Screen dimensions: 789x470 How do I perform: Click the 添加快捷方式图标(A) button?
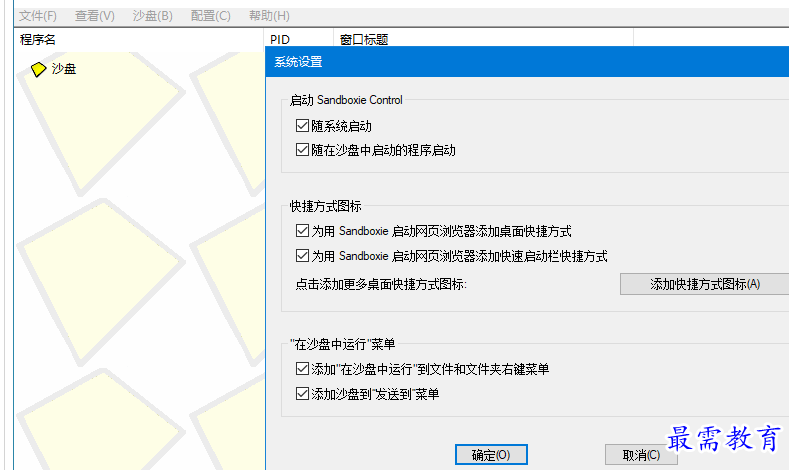click(704, 284)
